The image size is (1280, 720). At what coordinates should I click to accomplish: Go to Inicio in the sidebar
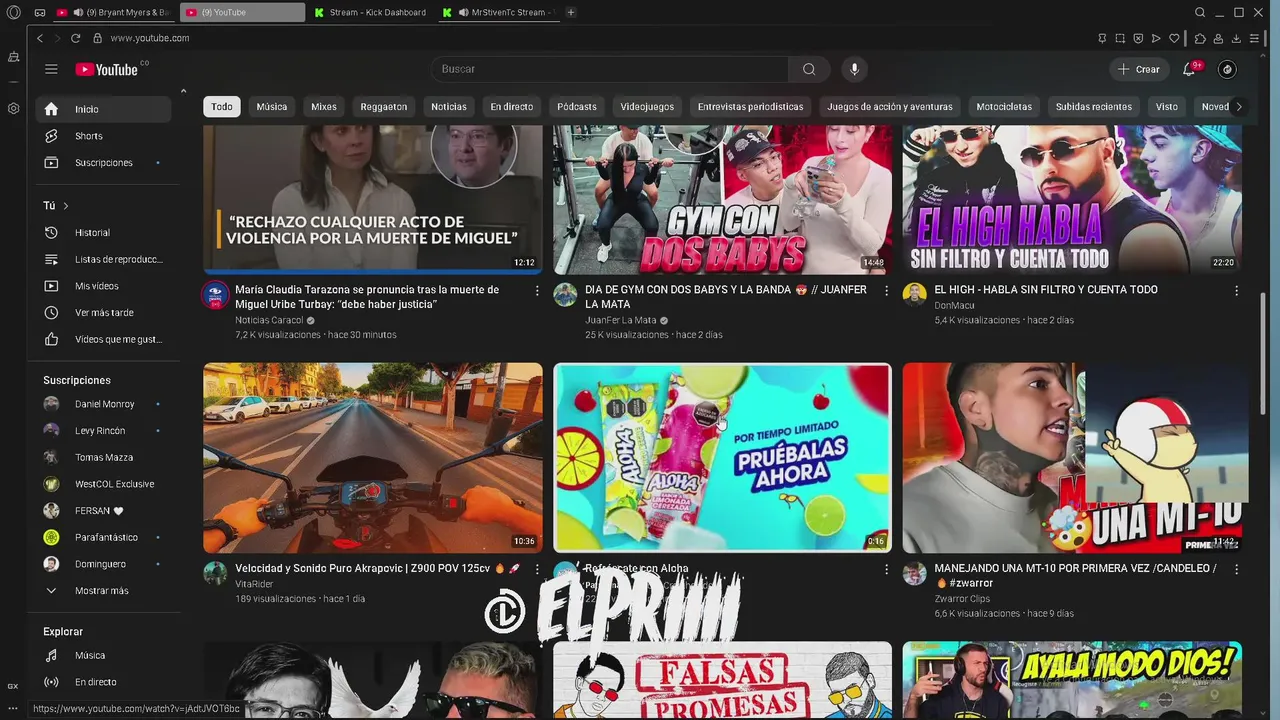click(104, 109)
